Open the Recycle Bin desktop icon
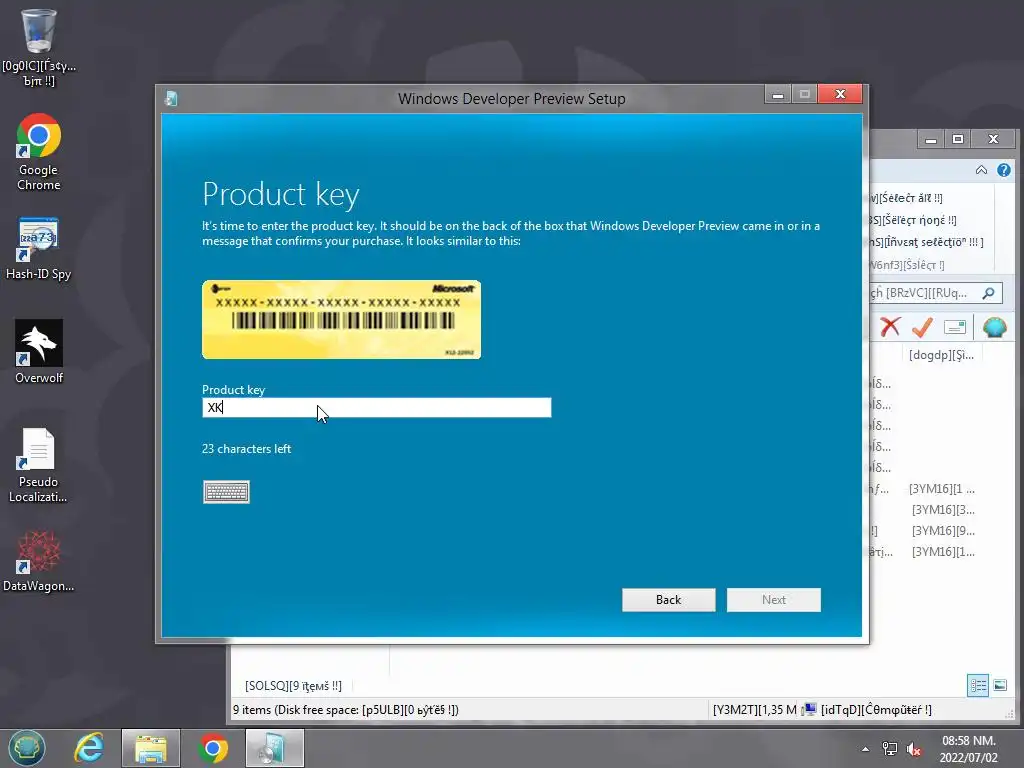The width and height of the screenshot is (1024, 768). click(x=39, y=47)
